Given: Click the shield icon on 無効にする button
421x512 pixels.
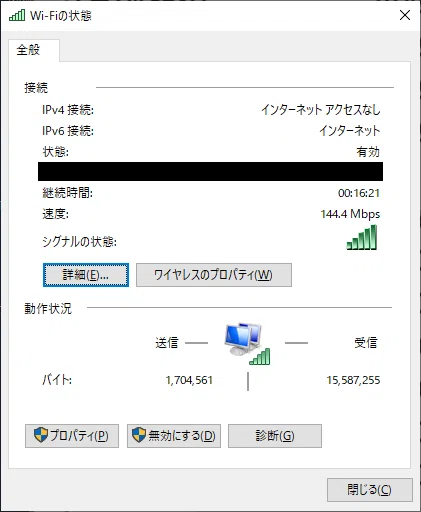Looking at the screenshot, I should (x=139, y=435).
